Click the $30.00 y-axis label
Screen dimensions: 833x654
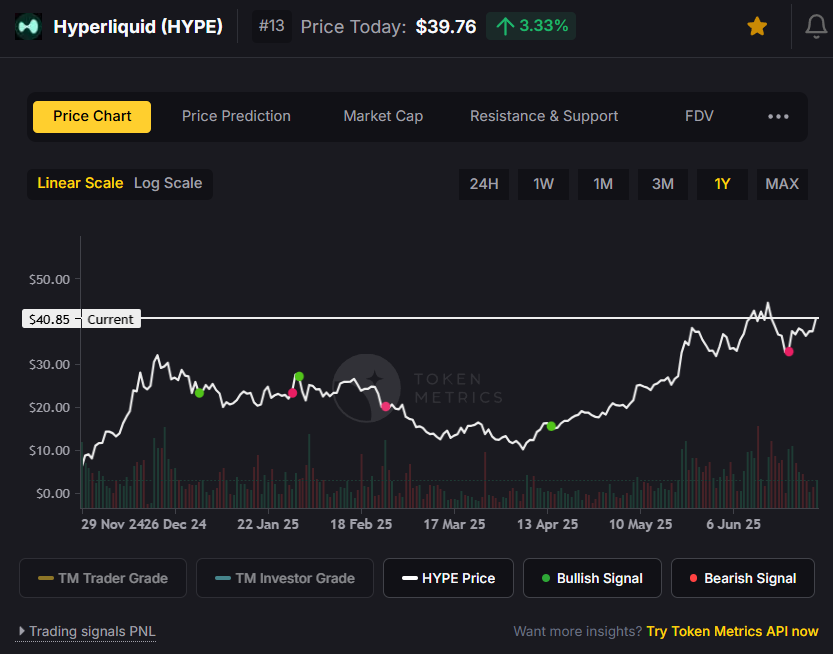[49, 364]
